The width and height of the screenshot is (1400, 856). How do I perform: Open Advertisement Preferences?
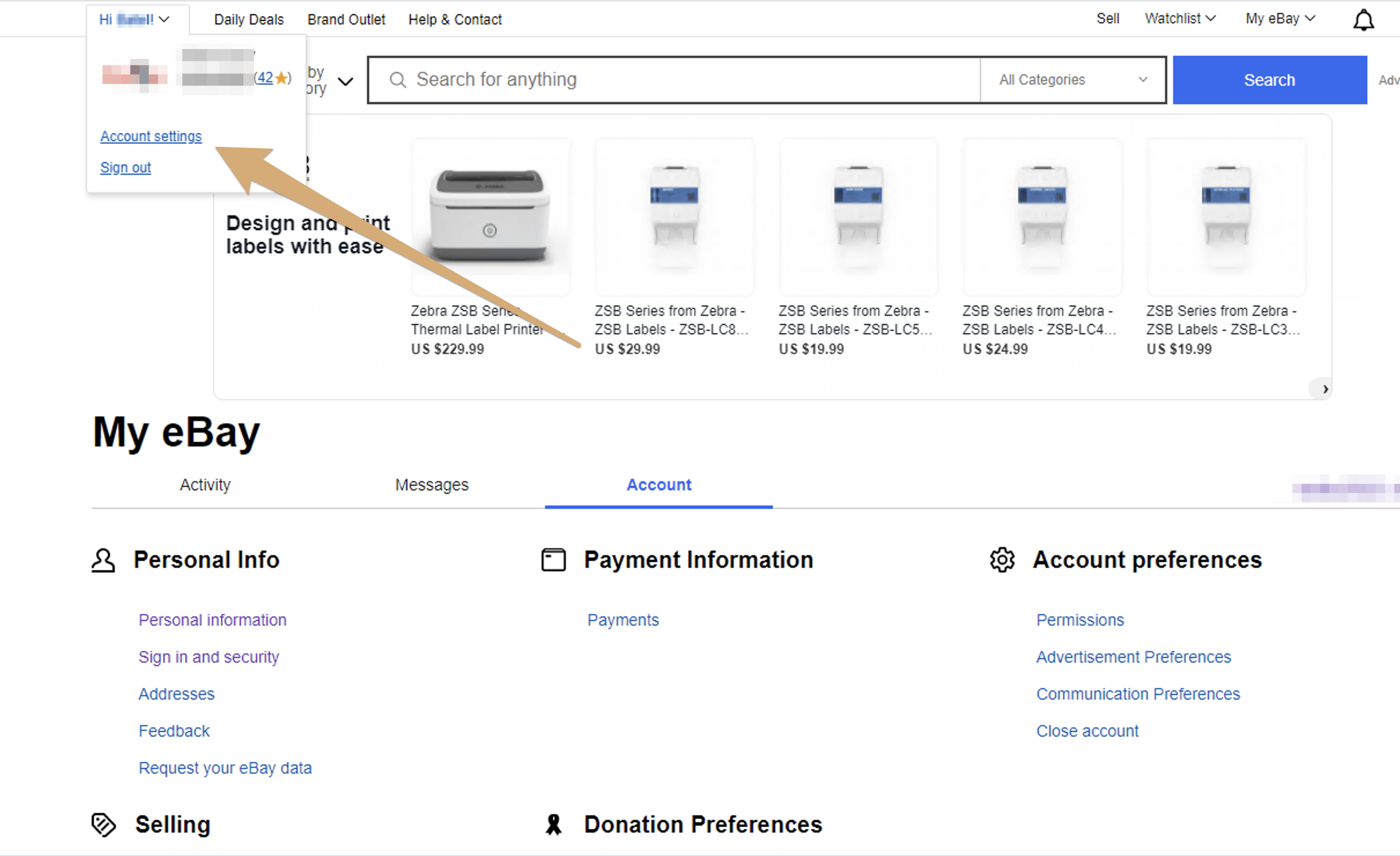point(1134,657)
